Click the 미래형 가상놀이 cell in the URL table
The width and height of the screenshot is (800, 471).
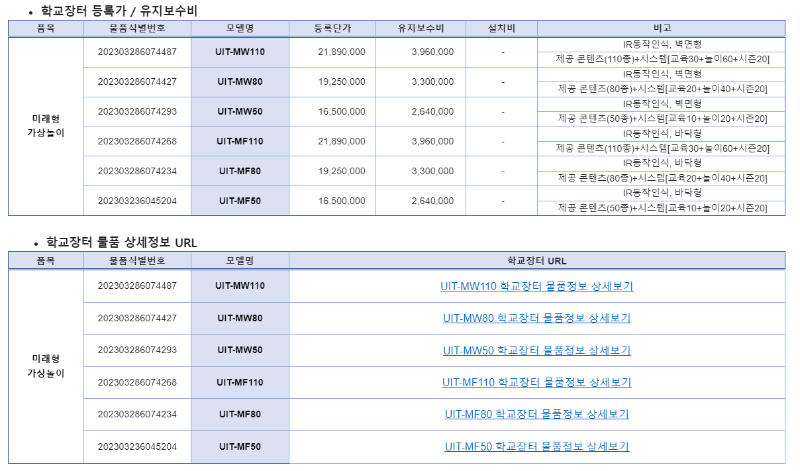point(46,366)
